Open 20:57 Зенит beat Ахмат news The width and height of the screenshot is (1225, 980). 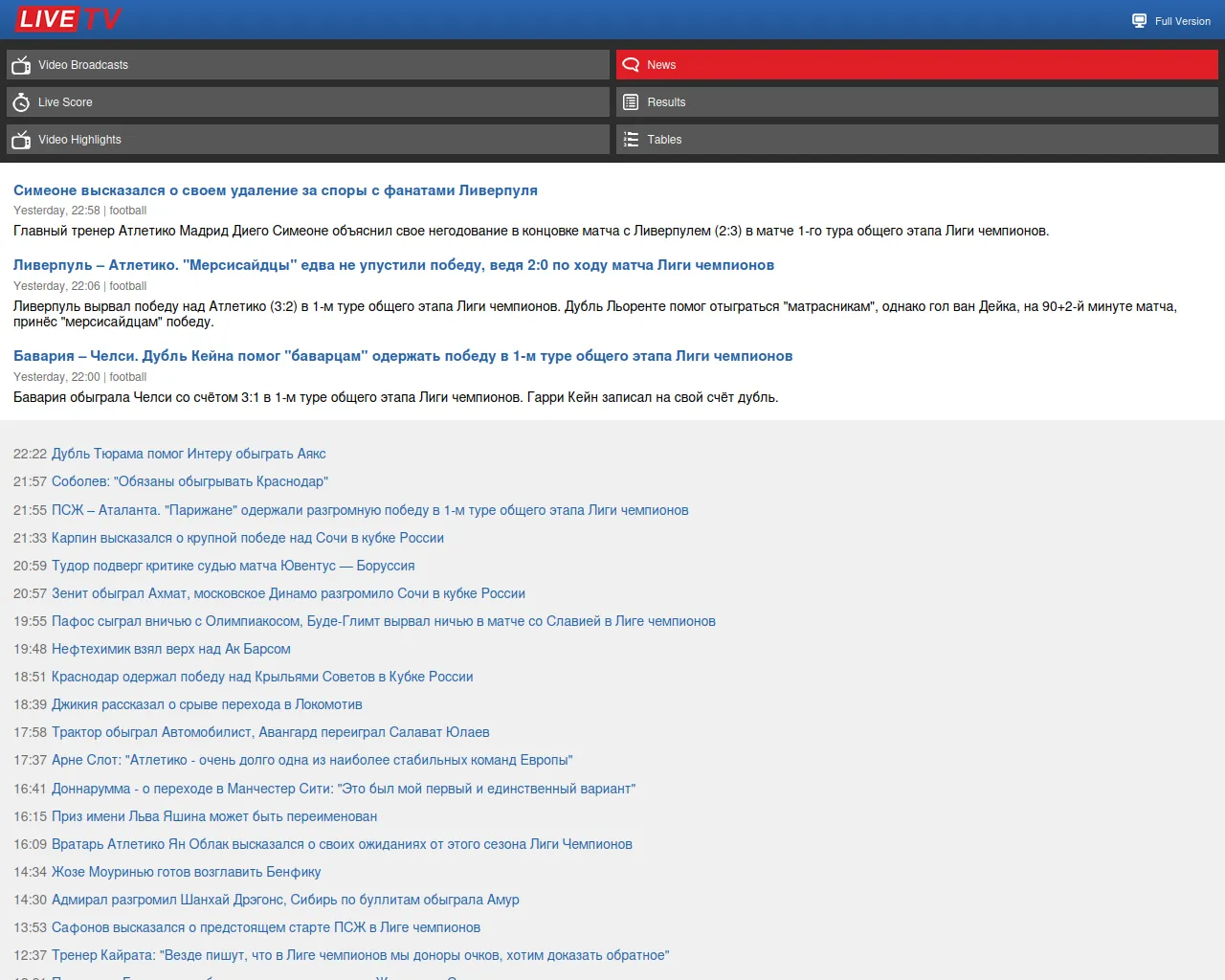coord(288,593)
